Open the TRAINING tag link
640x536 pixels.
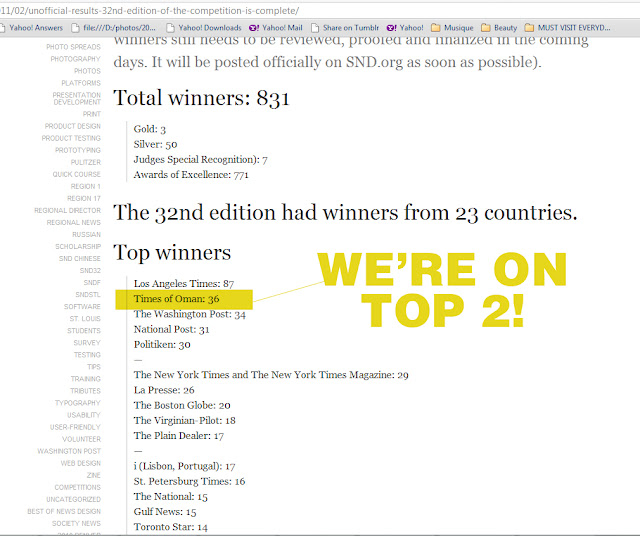(86, 379)
